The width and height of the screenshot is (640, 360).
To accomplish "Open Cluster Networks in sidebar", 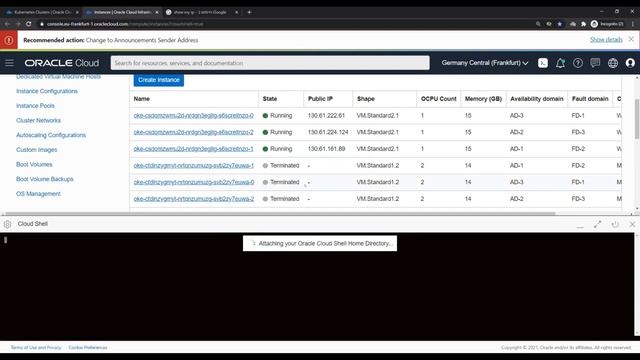I will pos(38,120).
